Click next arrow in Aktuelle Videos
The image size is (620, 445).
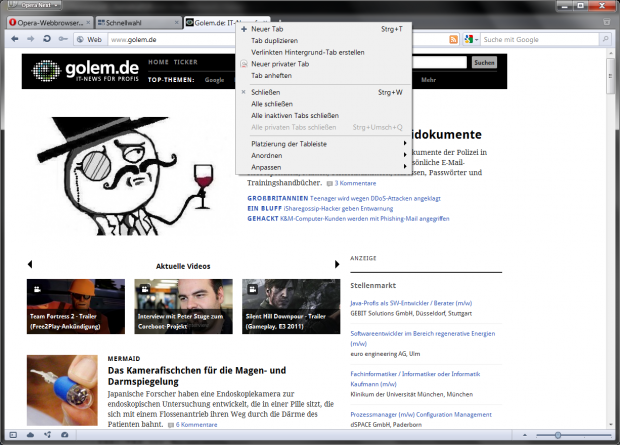pyautogui.click(x=337, y=265)
